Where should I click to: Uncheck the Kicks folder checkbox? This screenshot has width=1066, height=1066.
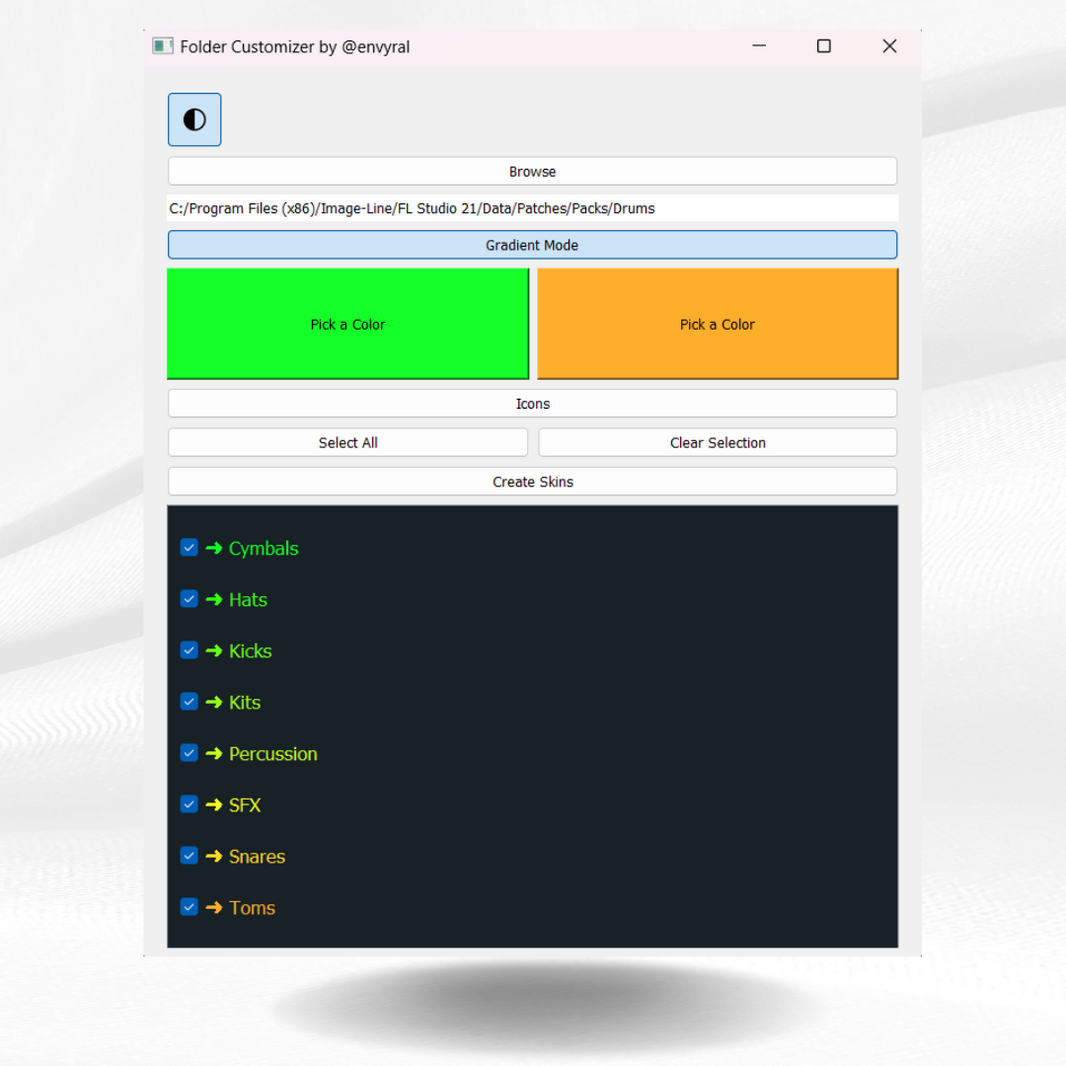click(x=189, y=650)
